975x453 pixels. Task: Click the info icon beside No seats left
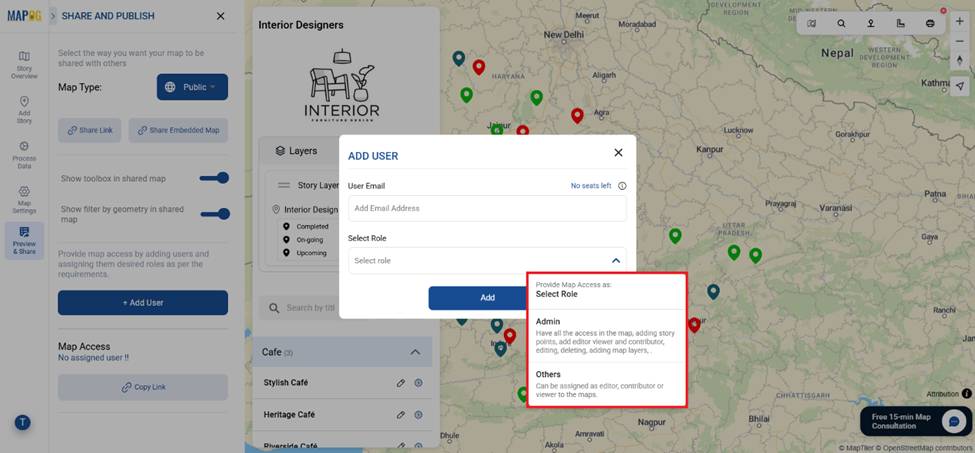[x=622, y=186]
